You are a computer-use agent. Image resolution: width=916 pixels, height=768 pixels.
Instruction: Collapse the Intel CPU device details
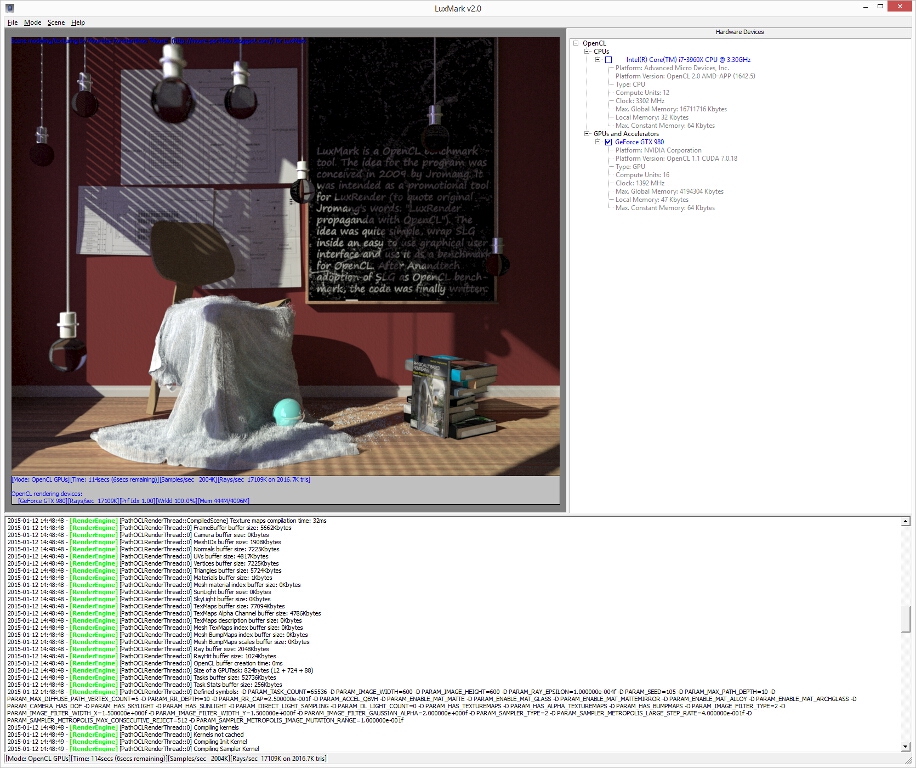pyautogui.click(x=596, y=57)
